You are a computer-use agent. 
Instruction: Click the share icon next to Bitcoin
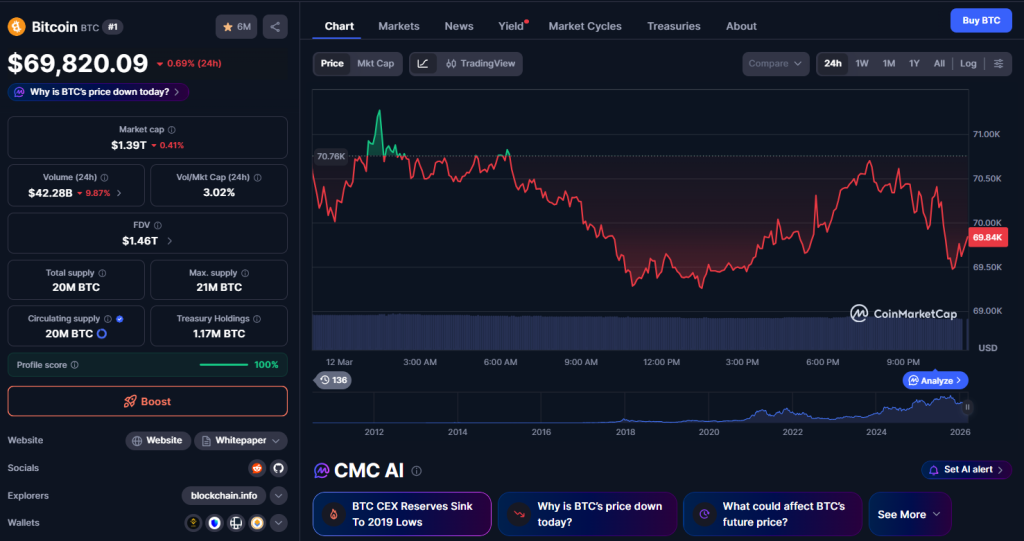coord(275,27)
